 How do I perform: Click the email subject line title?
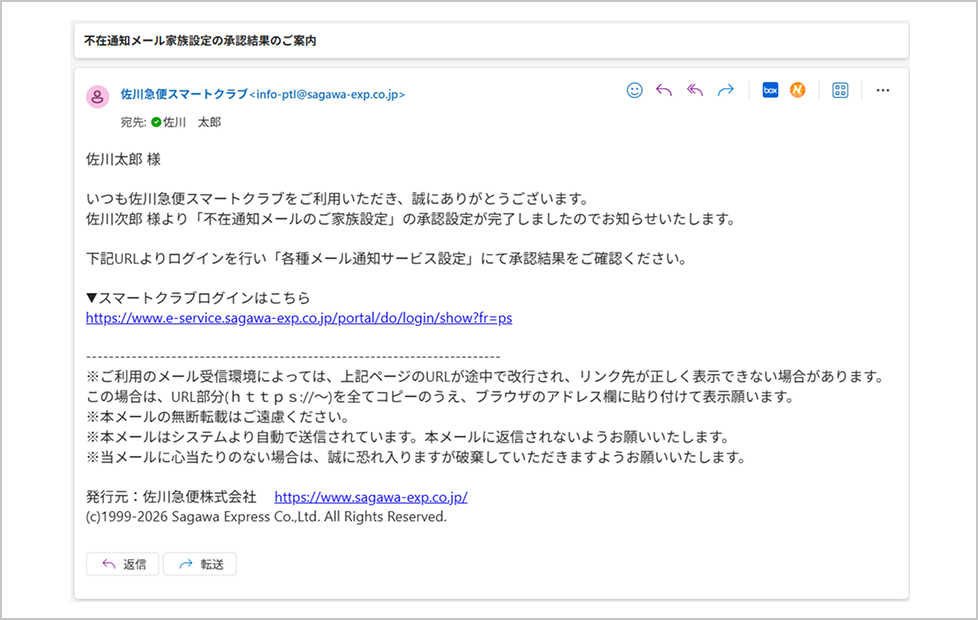(x=200, y=41)
